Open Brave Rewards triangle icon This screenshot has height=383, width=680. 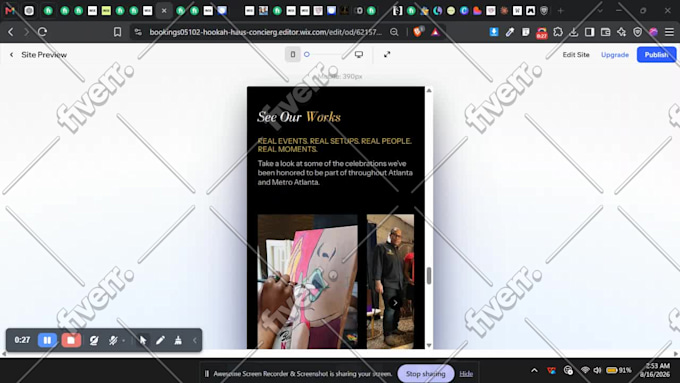435,32
